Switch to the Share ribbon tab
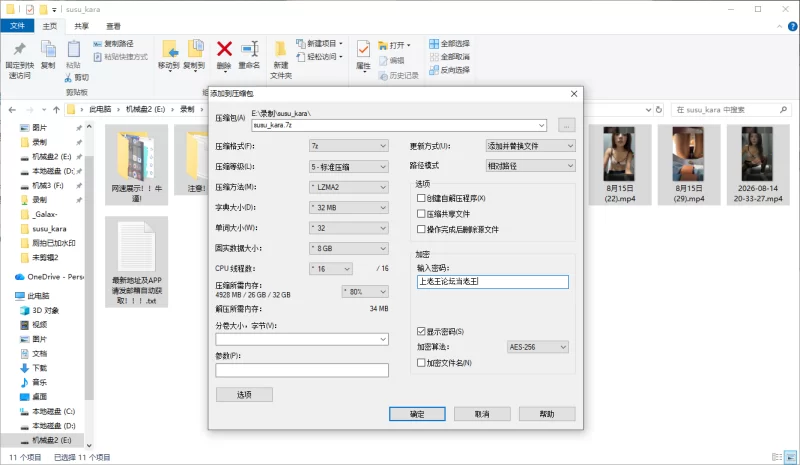Viewport: 800px width, 465px height. 81,26
